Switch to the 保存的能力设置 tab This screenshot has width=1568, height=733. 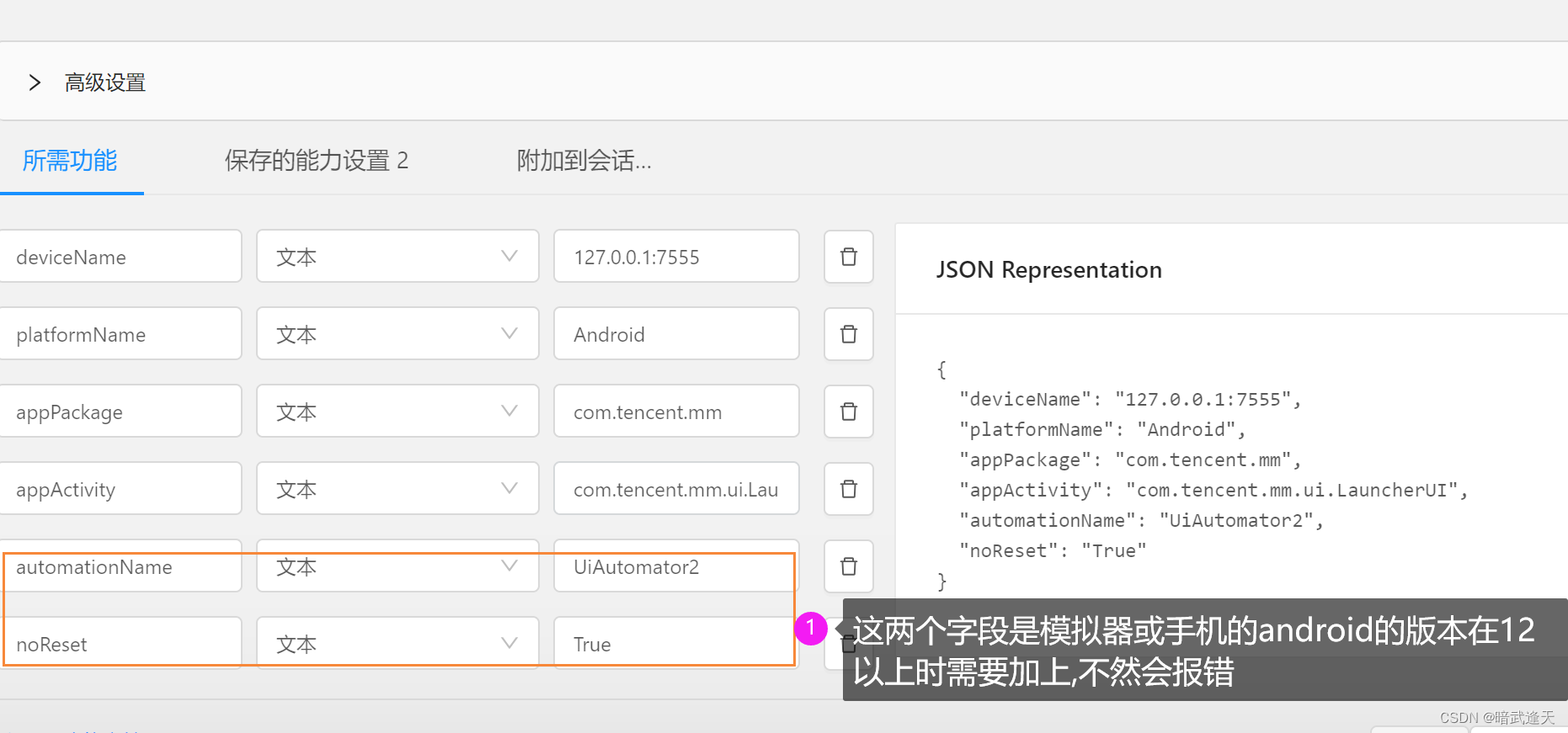[x=317, y=161]
